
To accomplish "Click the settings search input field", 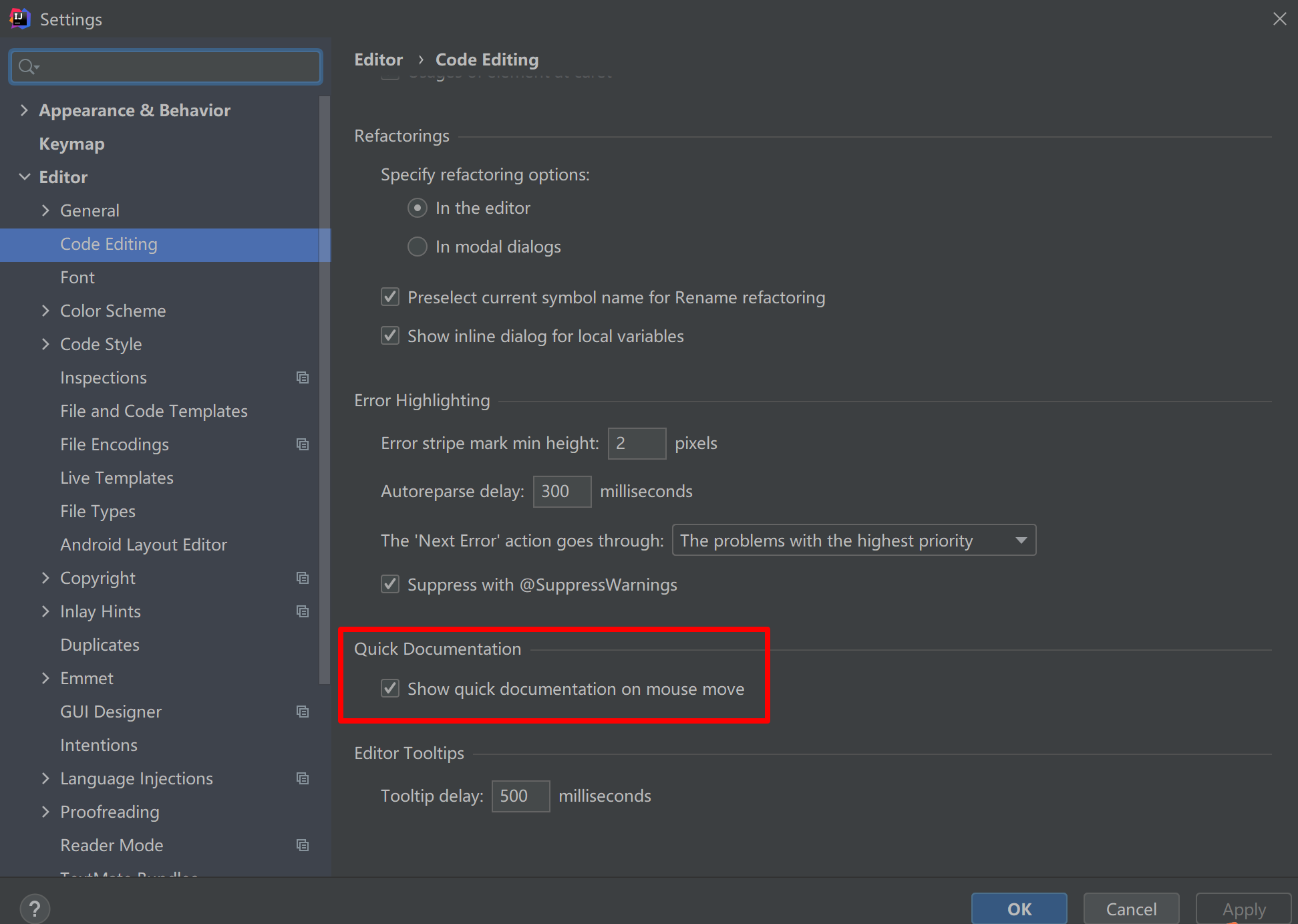I will pyautogui.click(x=166, y=67).
